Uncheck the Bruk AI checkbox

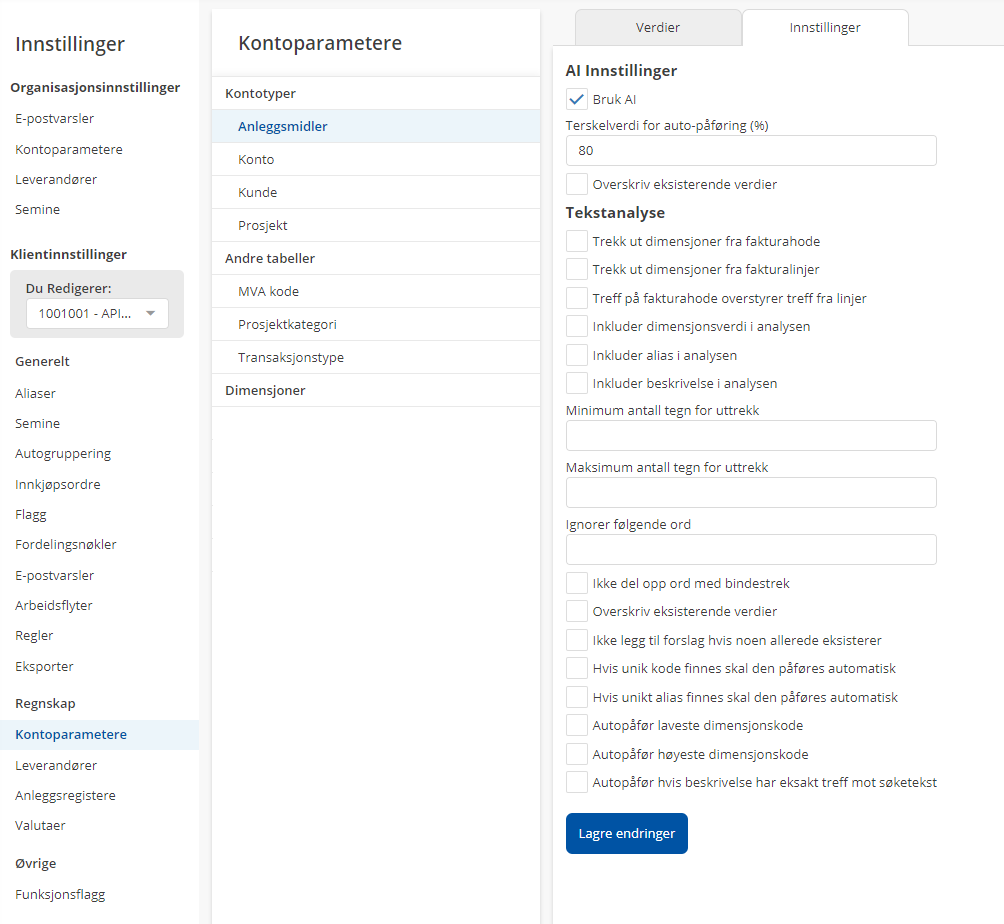(x=576, y=99)
